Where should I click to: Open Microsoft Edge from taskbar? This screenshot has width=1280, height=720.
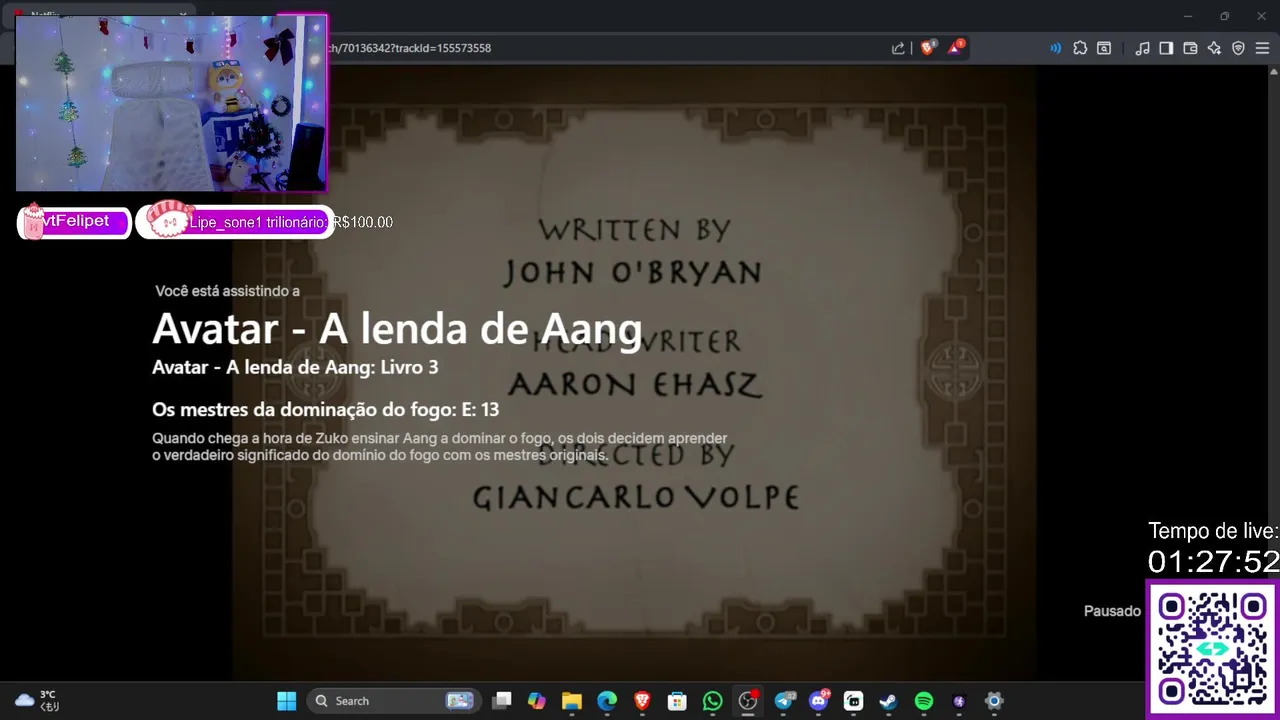point(607,701)
